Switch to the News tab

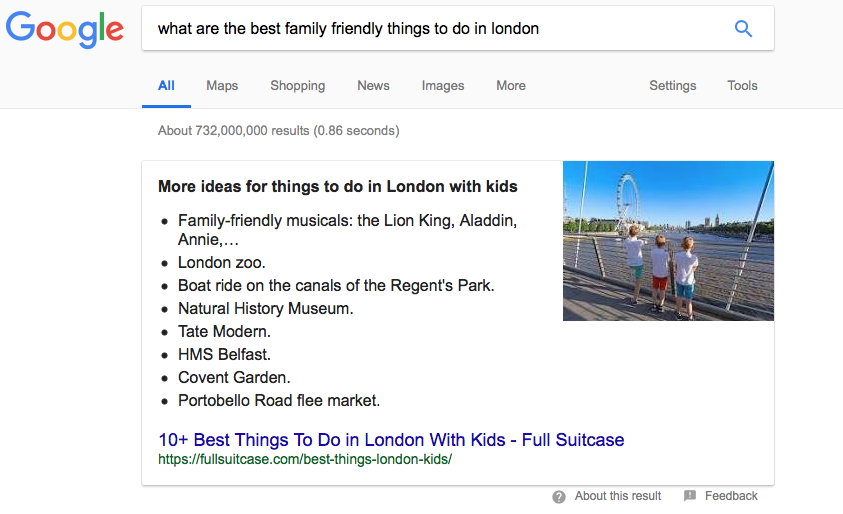373,85
